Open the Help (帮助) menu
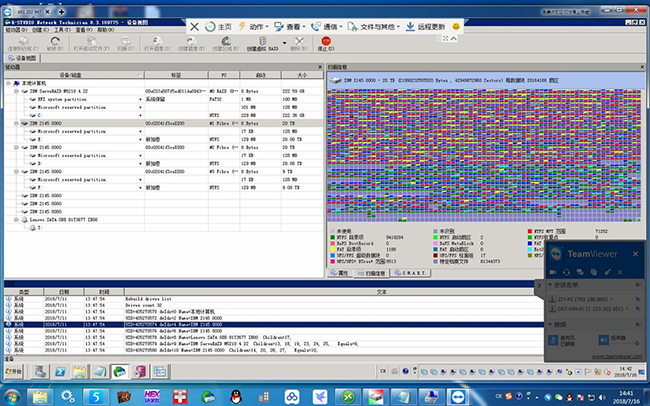The height and width of the screenshot is (406, 650). pyautogui.click(x=105, y=30)
